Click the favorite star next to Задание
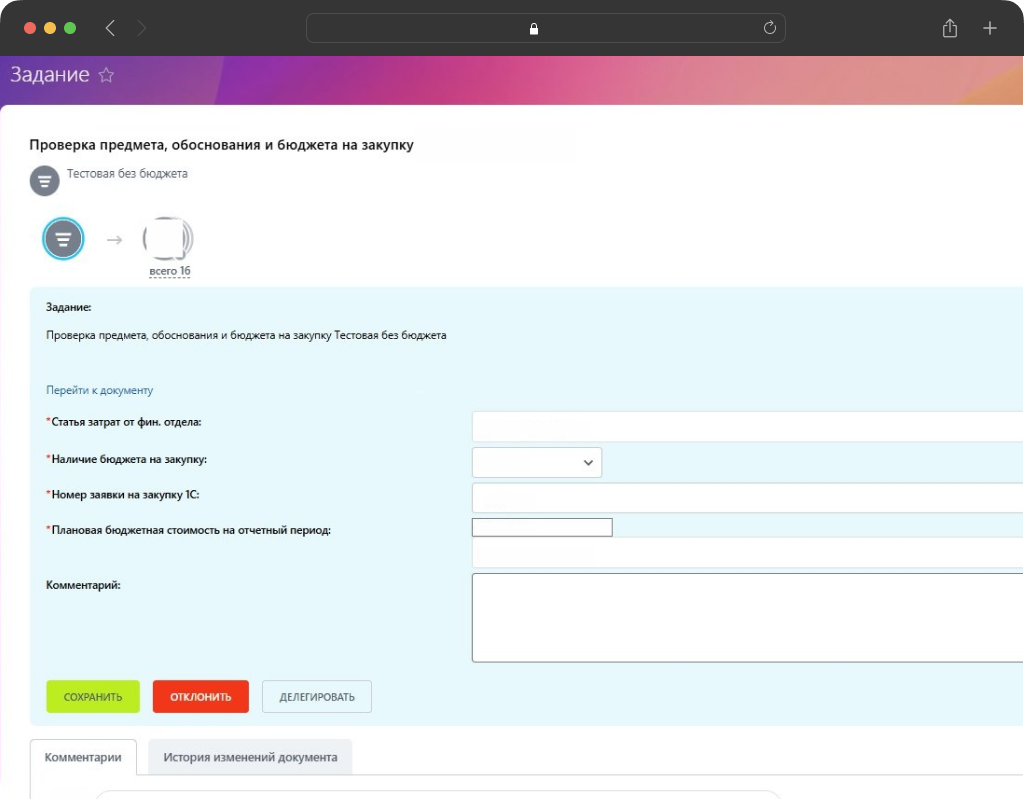 [x=106, y=75]
